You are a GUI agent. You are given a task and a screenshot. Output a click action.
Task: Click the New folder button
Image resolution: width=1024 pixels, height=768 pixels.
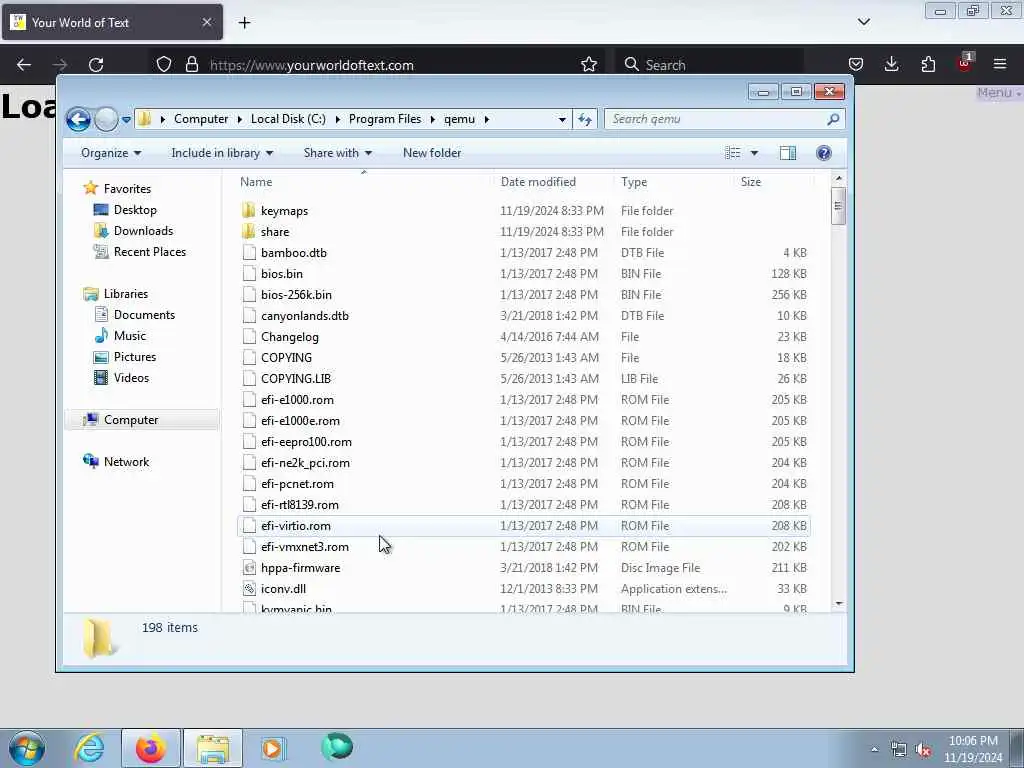coord(432,153)
